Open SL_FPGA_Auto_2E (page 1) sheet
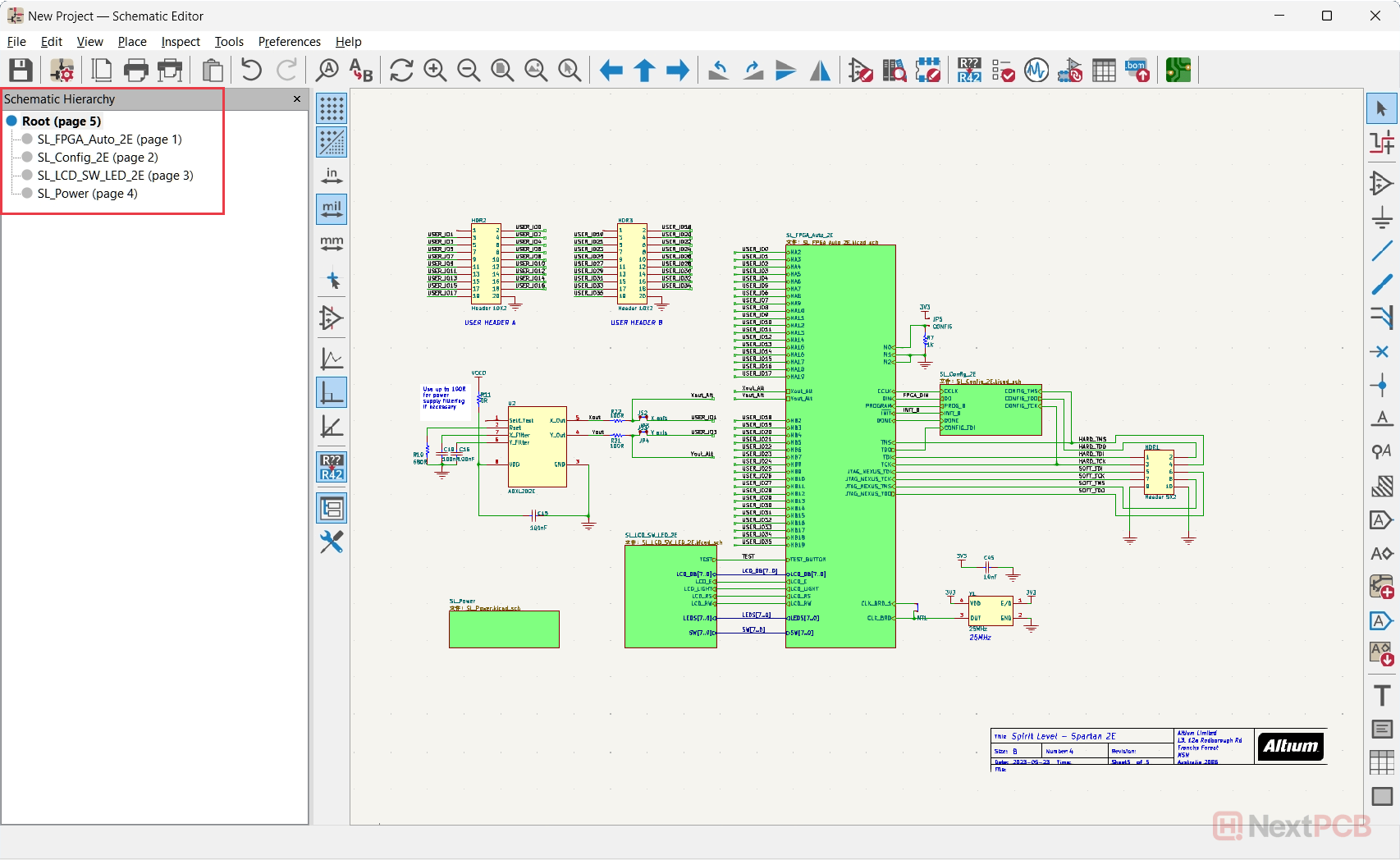Screen dimensions: 1400x860 (x=109, y=140)
